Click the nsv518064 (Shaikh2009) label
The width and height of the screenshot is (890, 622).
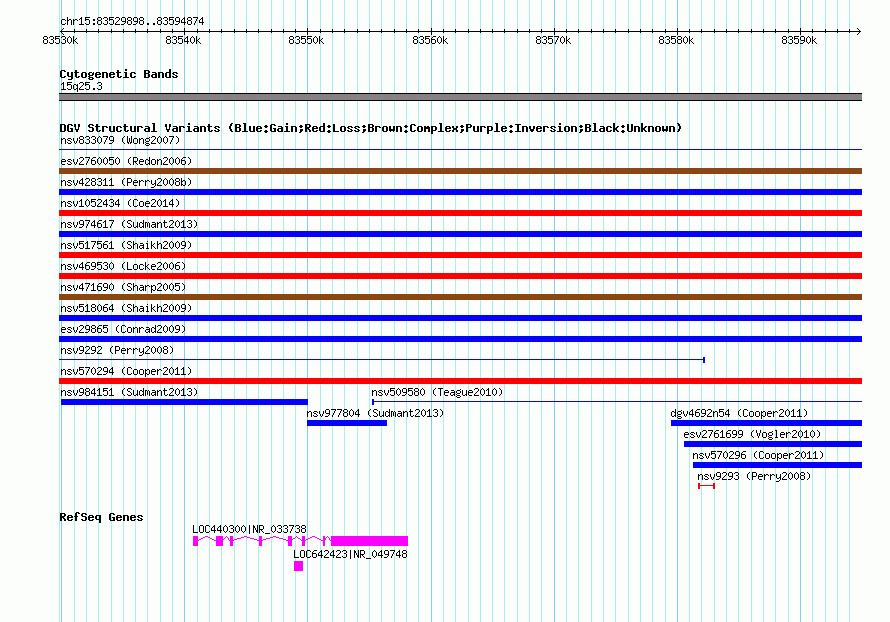pyautogui.click(x=126, y=308)
